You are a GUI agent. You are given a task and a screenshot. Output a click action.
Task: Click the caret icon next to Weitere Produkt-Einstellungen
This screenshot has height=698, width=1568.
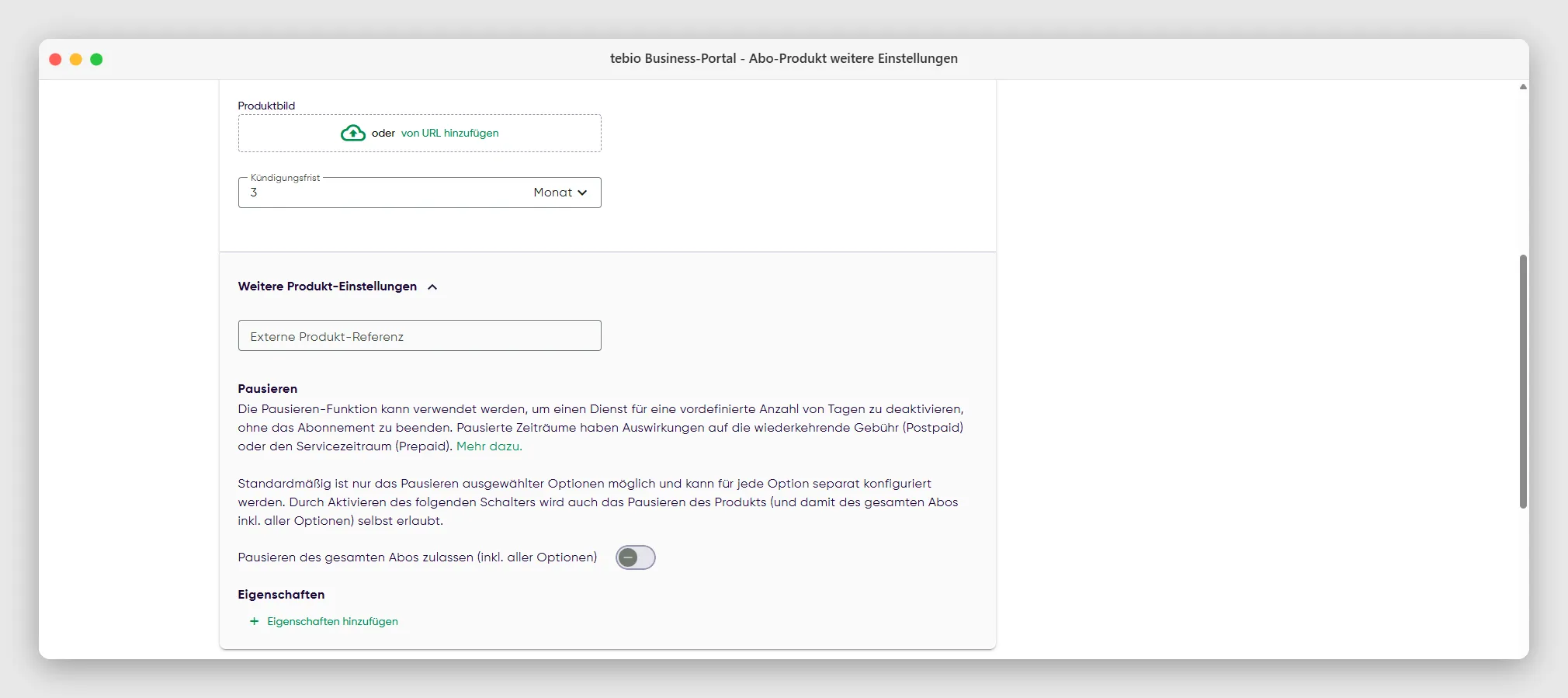pos(432,286)
